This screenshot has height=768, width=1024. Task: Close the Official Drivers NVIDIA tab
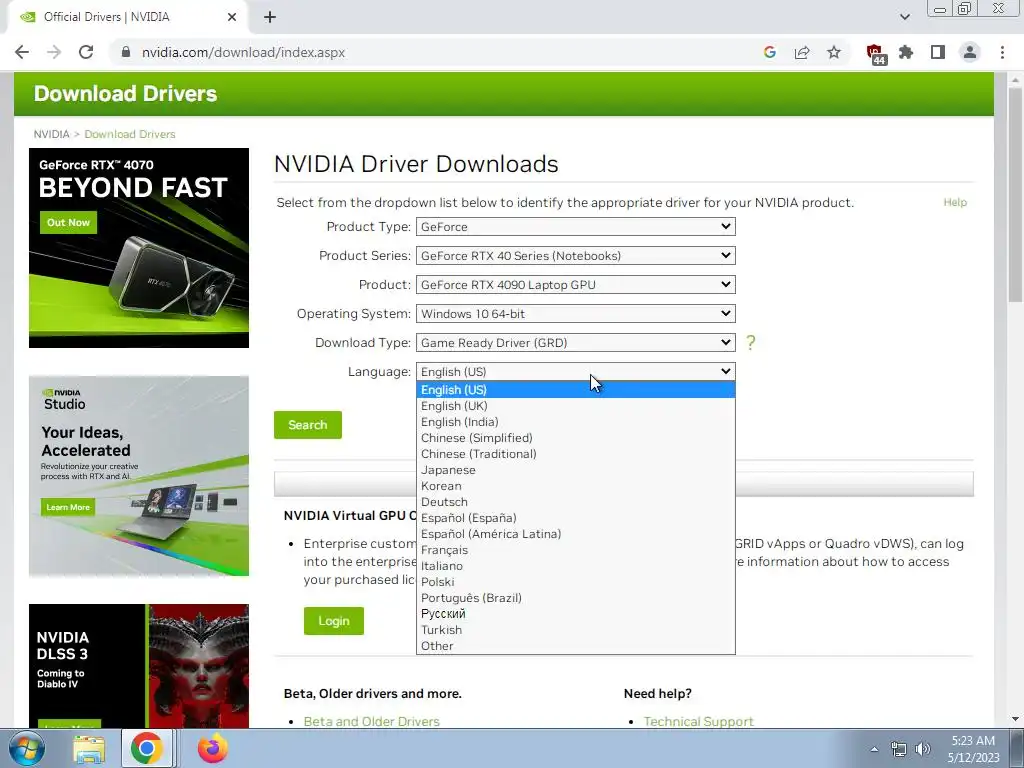coord(232,17)
